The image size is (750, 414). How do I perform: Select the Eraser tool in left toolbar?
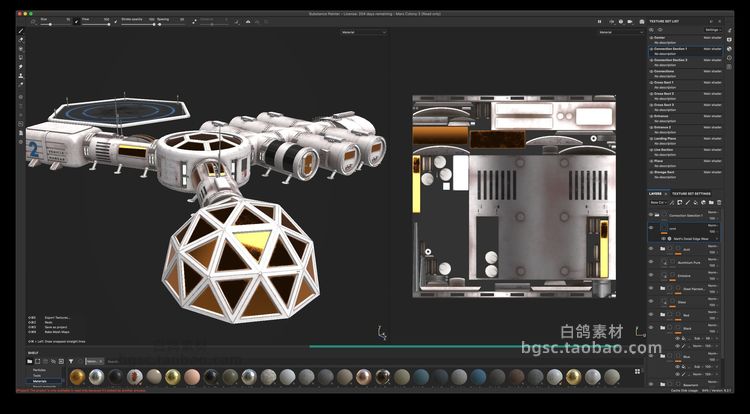click(21, 42)
